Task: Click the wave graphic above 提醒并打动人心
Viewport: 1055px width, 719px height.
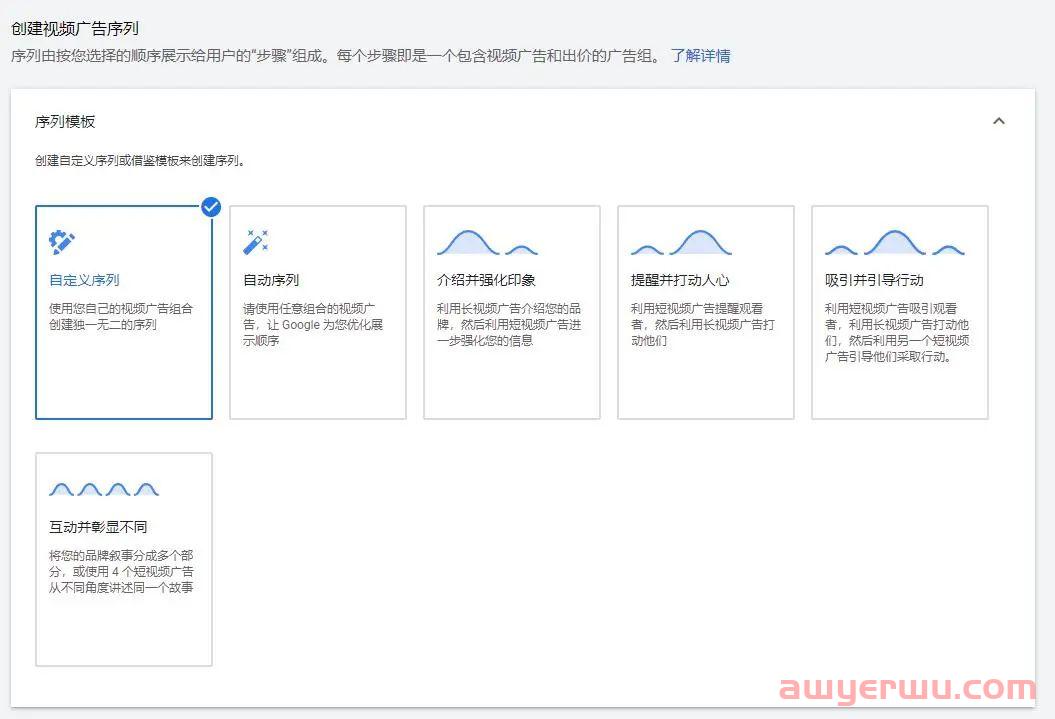Action: 681,243
